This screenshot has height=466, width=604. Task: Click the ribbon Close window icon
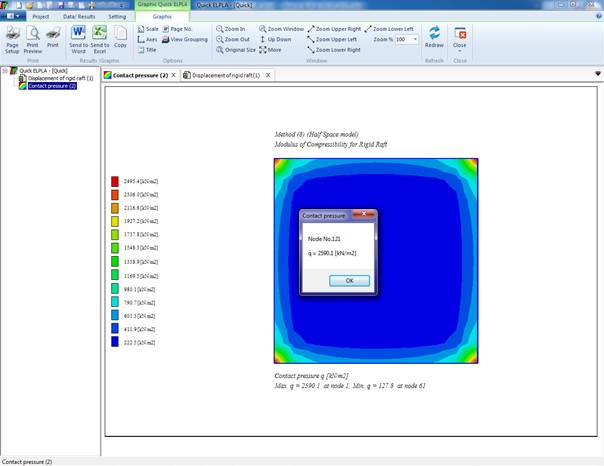[460, 35]
